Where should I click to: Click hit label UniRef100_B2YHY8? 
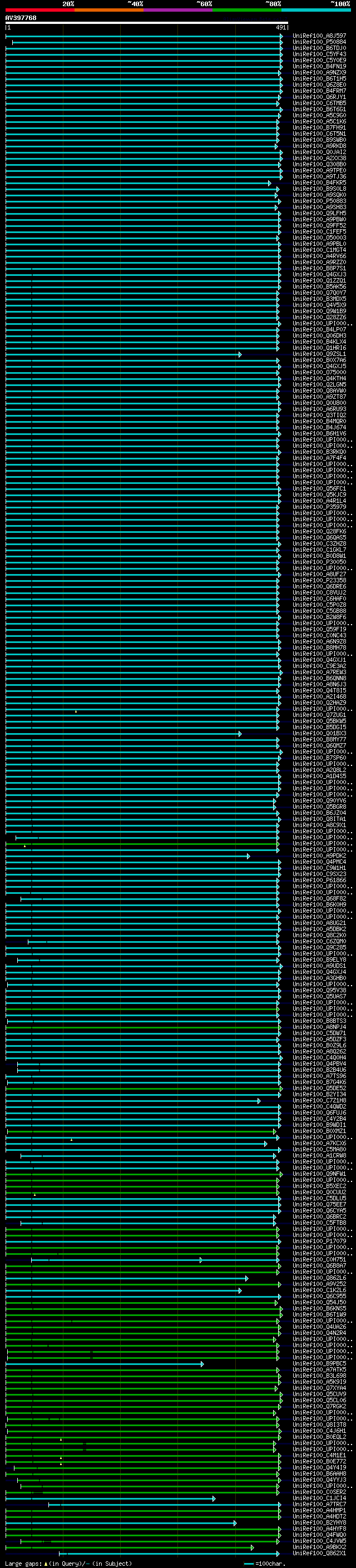tap(319, 1522)
